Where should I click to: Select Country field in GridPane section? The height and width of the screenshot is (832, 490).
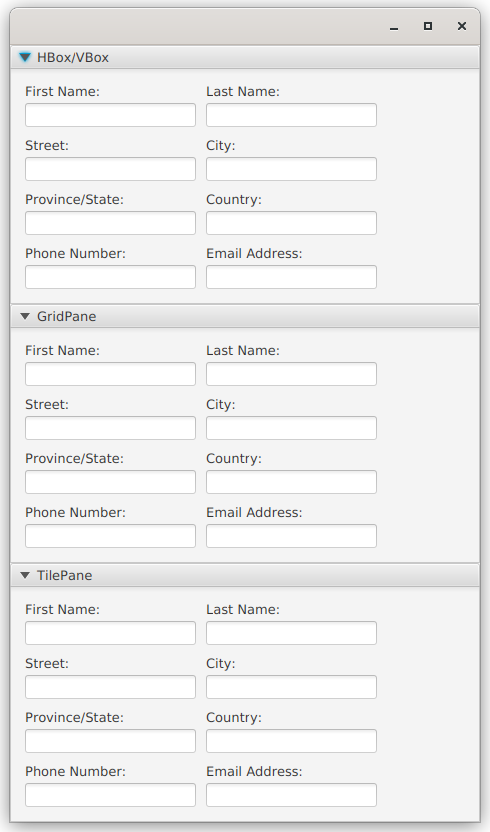pyautogui.click(x=291, y=482)
